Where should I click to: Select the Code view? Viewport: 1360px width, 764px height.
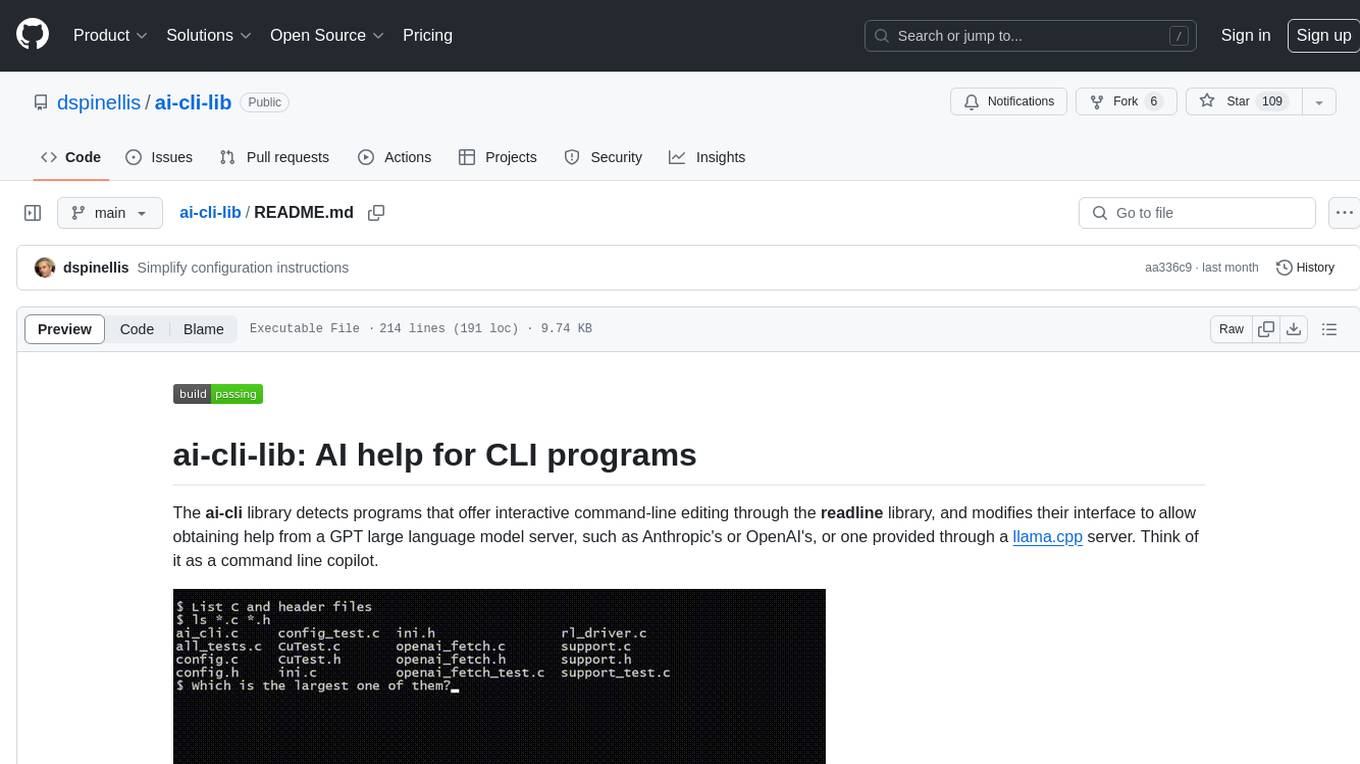tap(137, 329)
